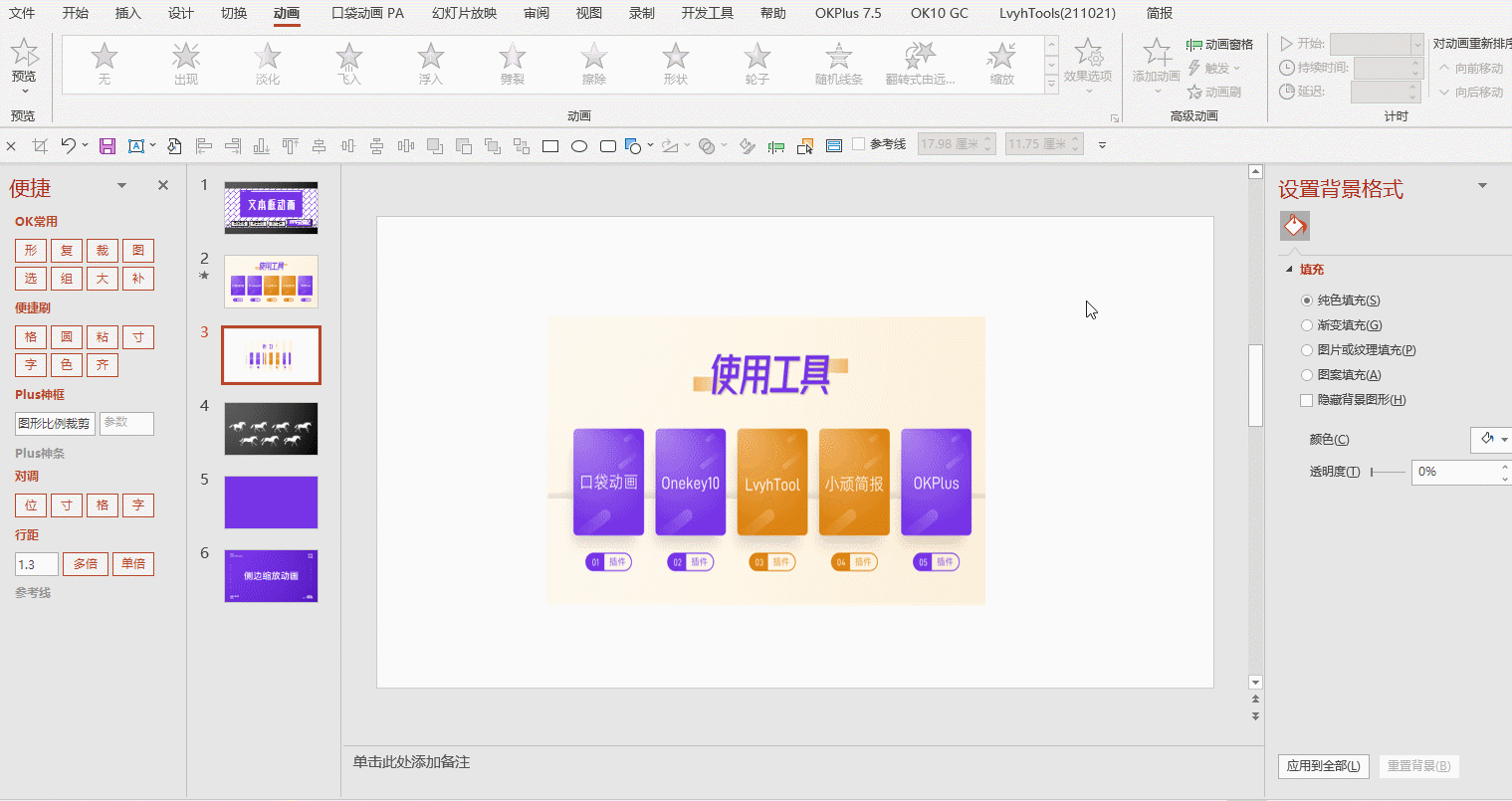1512x801 pixels.
Task: Collapse the 填充 section
Action: coord(1289,270)
